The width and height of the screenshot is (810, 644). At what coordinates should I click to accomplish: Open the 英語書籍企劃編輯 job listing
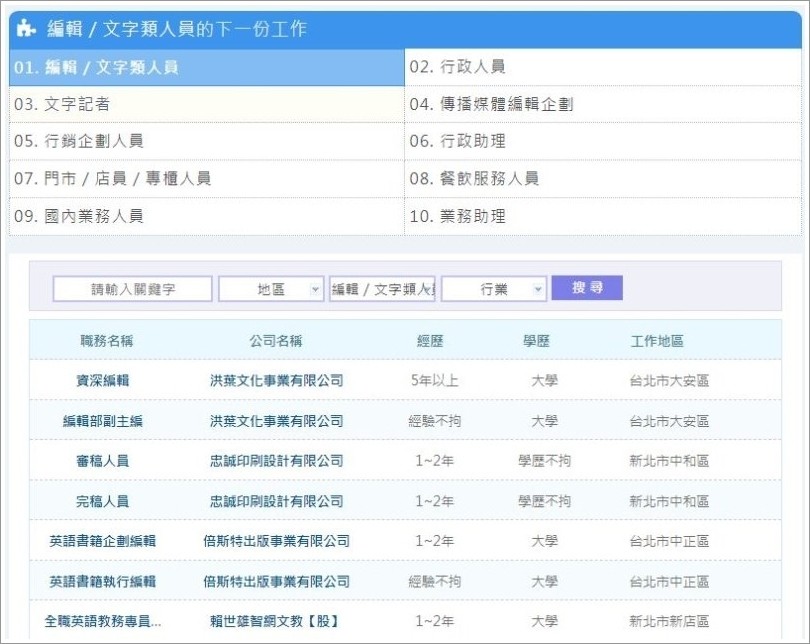point(103,541)
